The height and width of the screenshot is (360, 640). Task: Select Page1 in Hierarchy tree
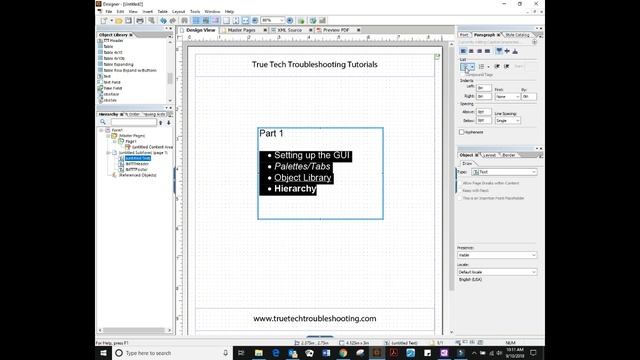pyautogui.click(x=131, y=141)
